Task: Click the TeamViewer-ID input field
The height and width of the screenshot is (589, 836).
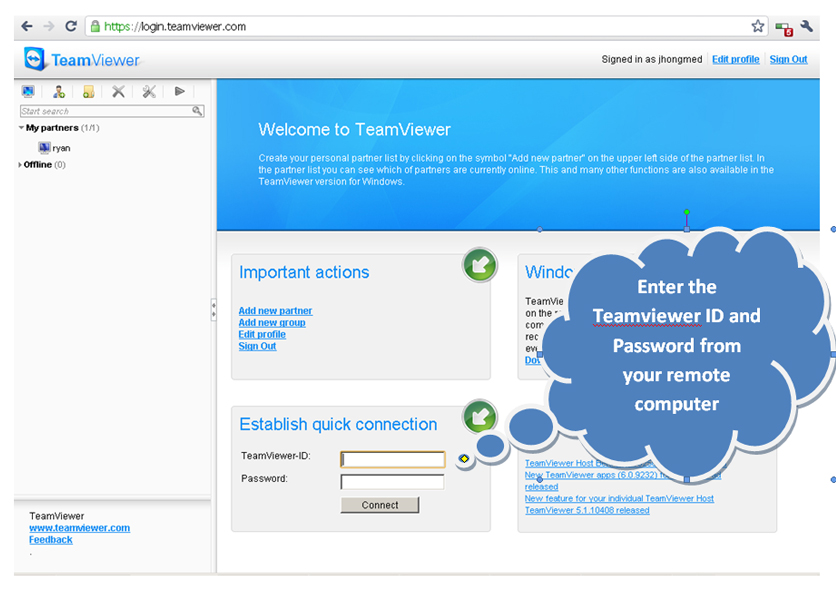Action: [x=393, y=460]
